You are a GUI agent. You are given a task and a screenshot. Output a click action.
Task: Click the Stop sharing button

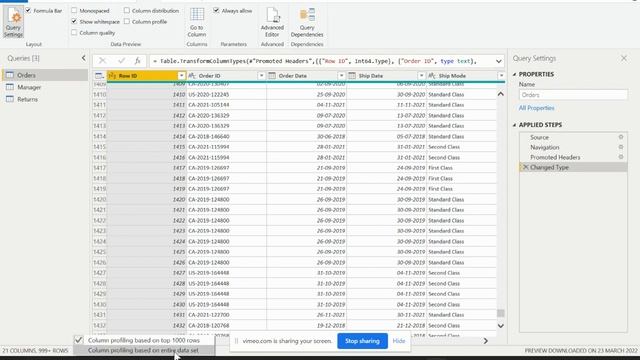(x=362, y=341)
